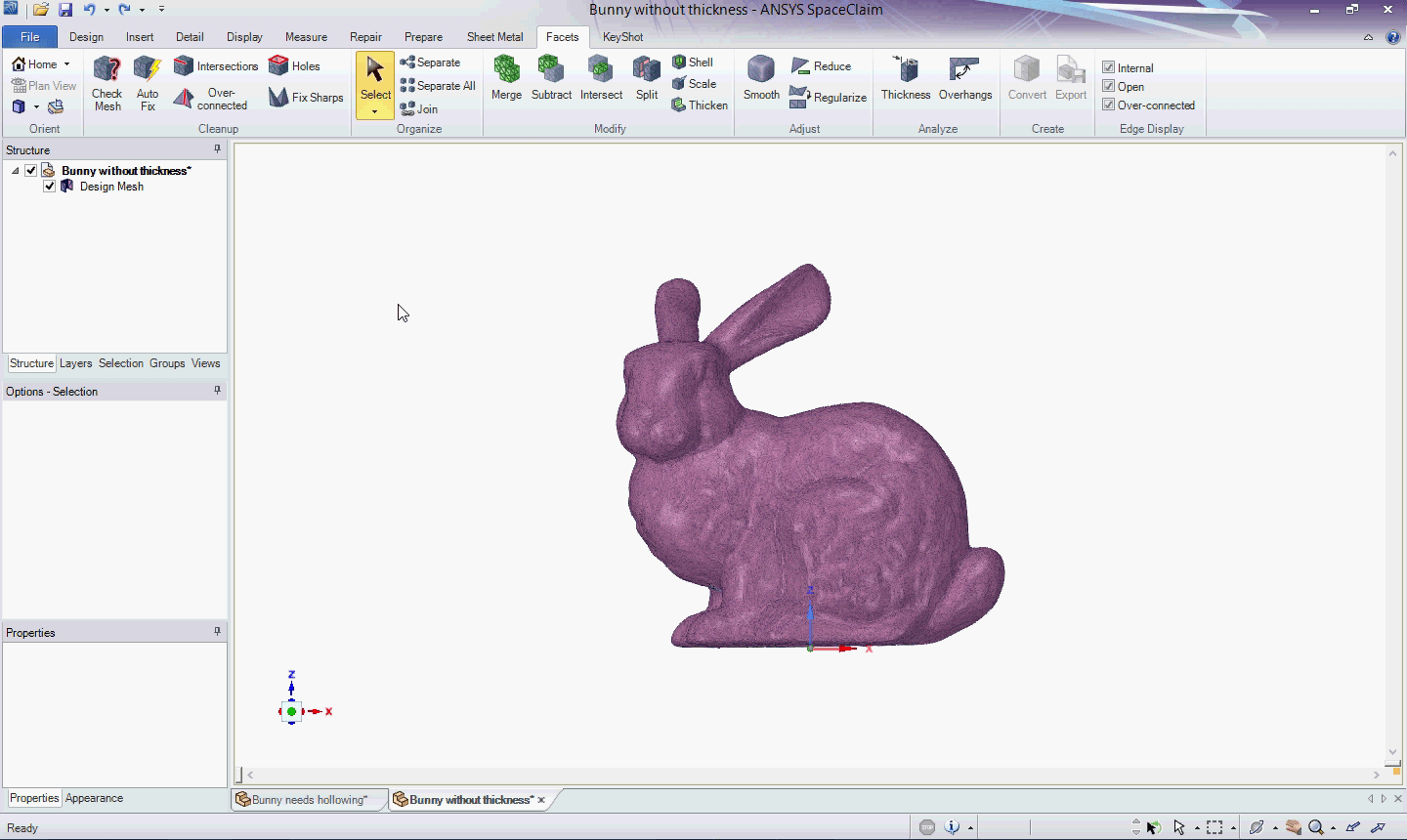Collapse the Bunny without thickness tree node
Viewport: 1407px width, 840px height.
[15, 170]
